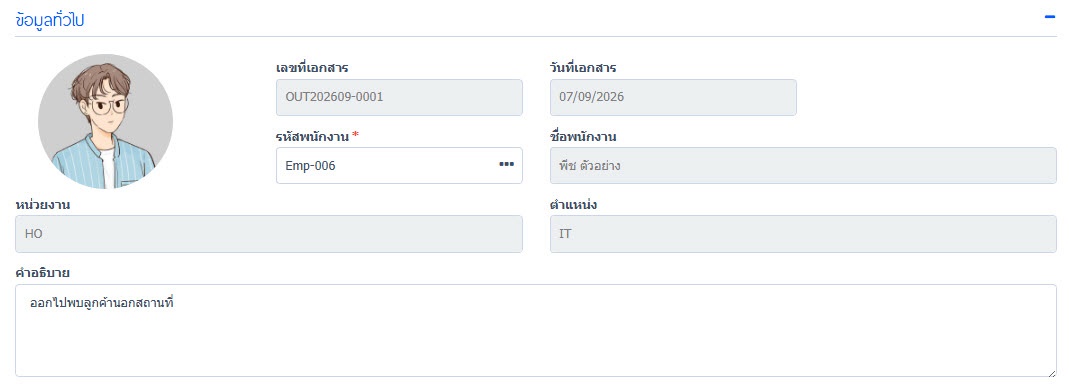The image size is (1070, 389).
Task: Collapse the ข้อมูลทั่วไป section with minus icon
Action: (x=1050, y=16)
